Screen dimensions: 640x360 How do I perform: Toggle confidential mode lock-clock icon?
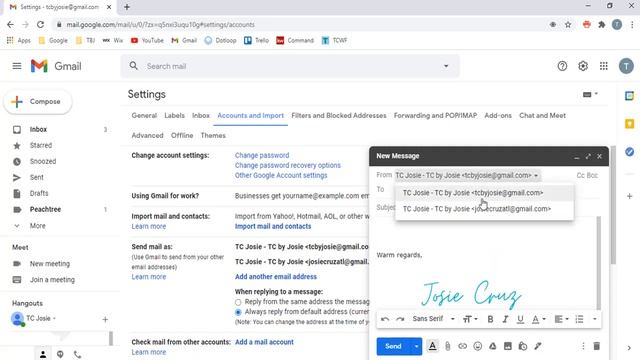[x=523, y=346]
